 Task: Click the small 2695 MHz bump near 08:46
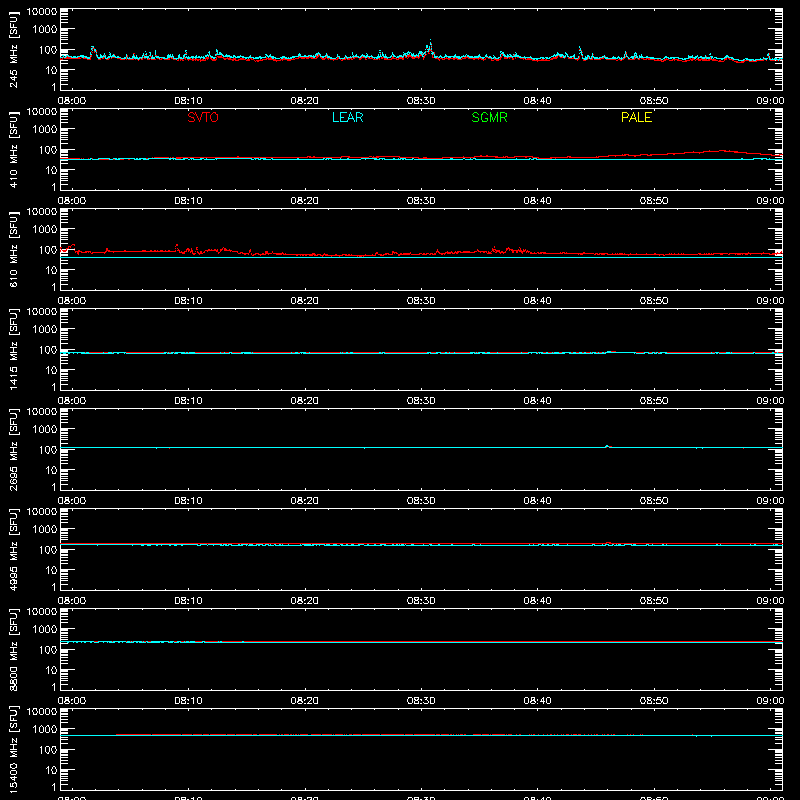pos(607,446)
